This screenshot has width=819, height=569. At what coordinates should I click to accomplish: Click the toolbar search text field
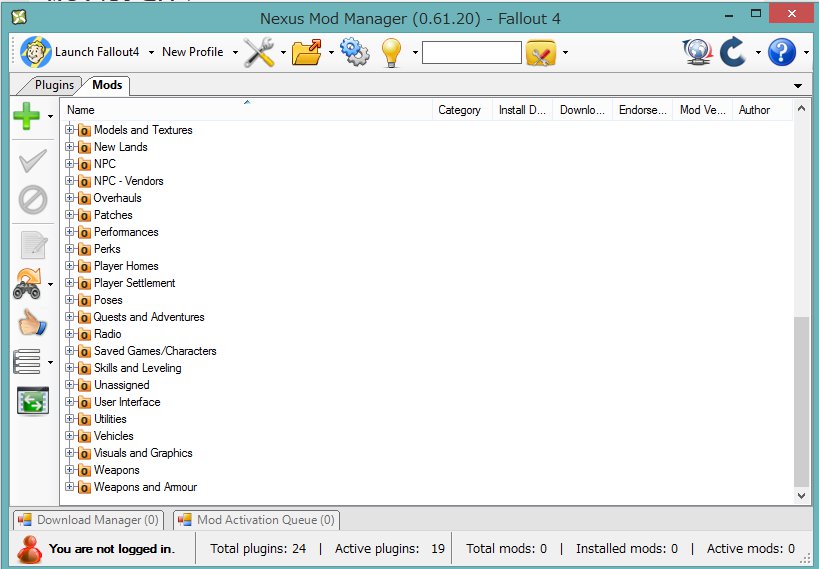point(472,52)
